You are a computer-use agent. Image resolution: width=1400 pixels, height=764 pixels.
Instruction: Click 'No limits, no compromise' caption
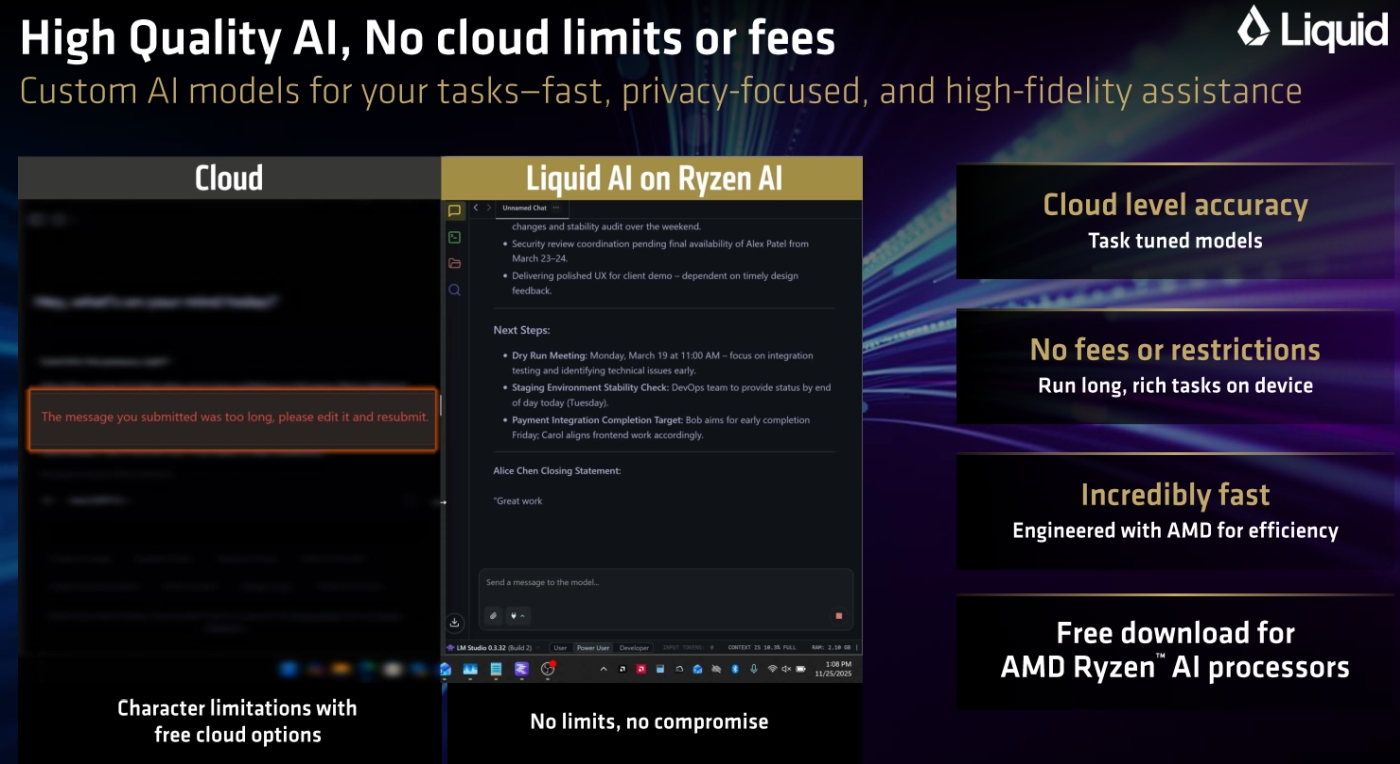click(649, 721)
